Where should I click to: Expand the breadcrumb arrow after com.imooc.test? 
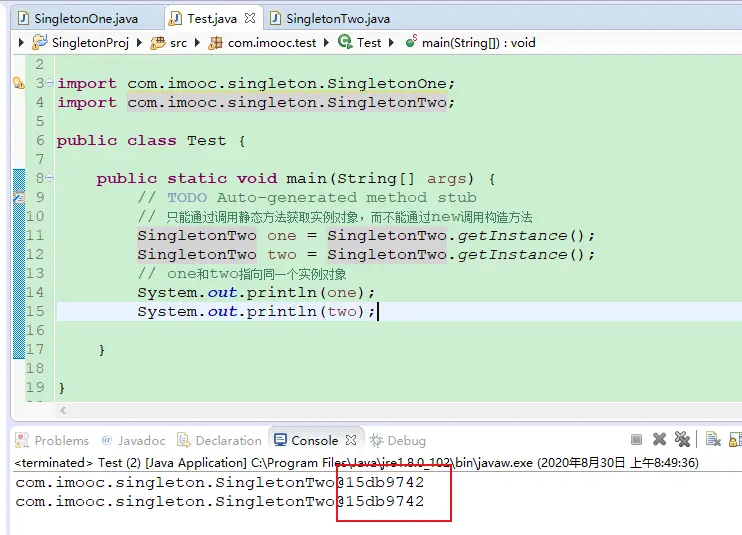pos(327,43)
